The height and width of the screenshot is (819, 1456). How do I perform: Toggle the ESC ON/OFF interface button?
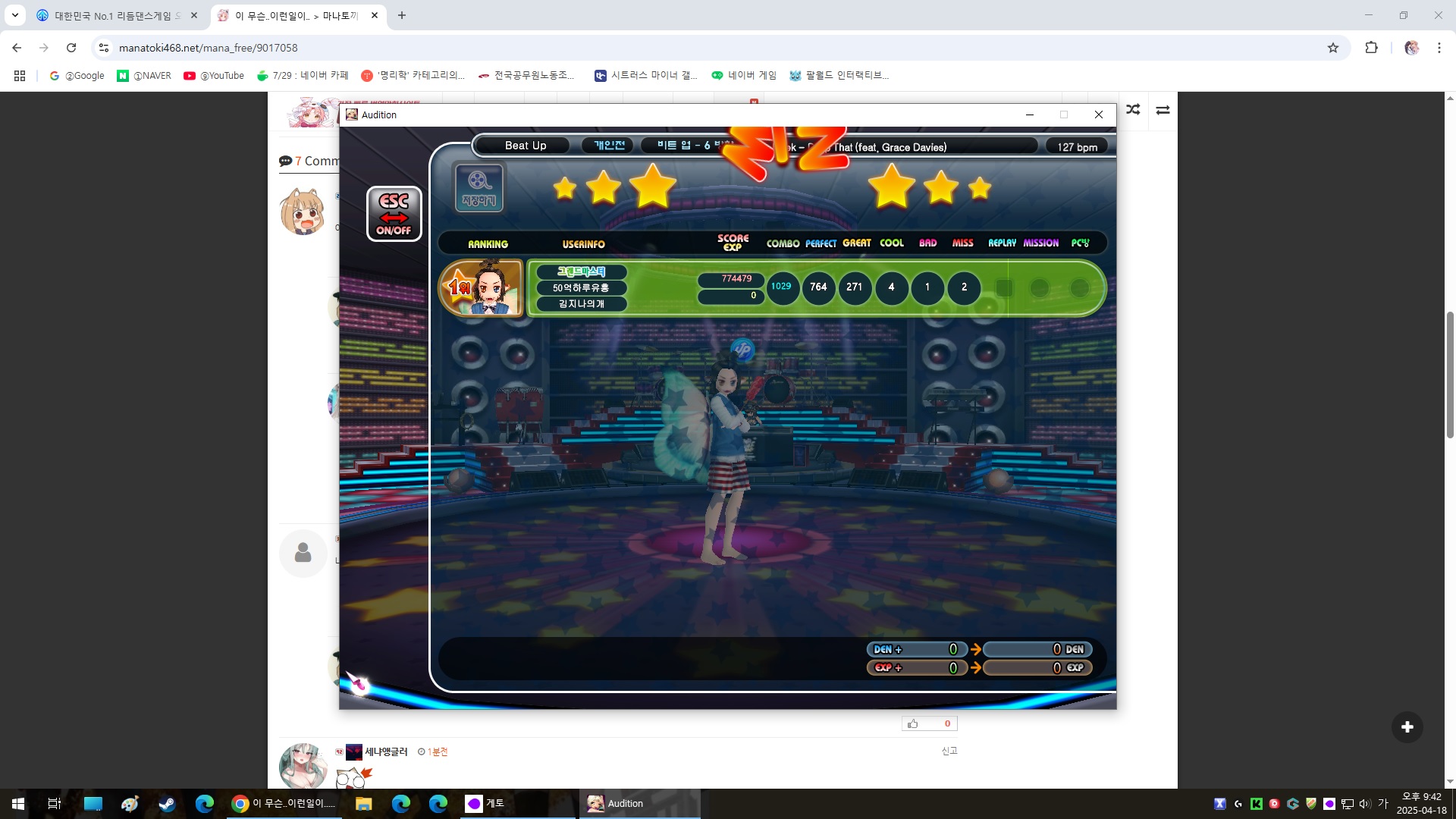(x=394, y=214)
